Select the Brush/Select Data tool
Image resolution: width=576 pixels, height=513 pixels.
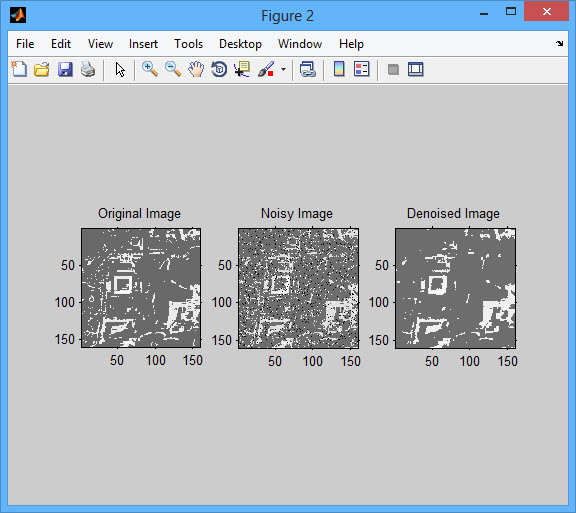[266, 69]
